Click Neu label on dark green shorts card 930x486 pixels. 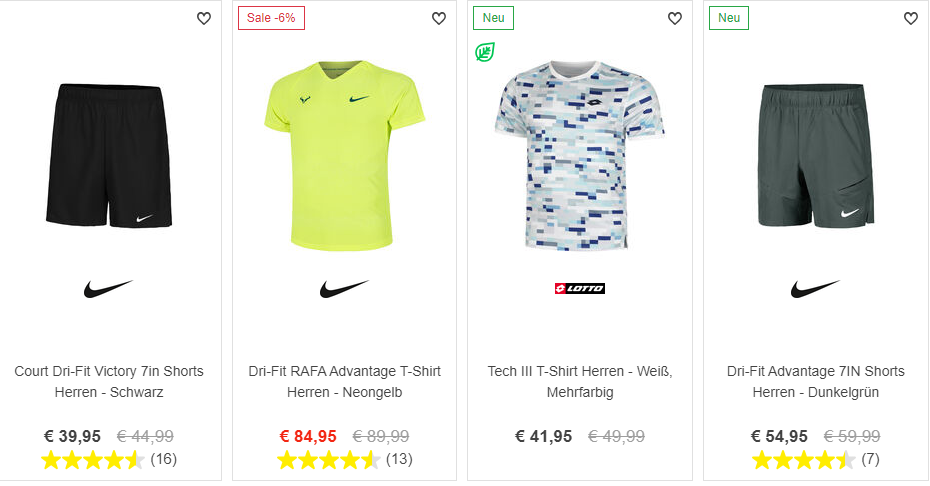[729, 18]
